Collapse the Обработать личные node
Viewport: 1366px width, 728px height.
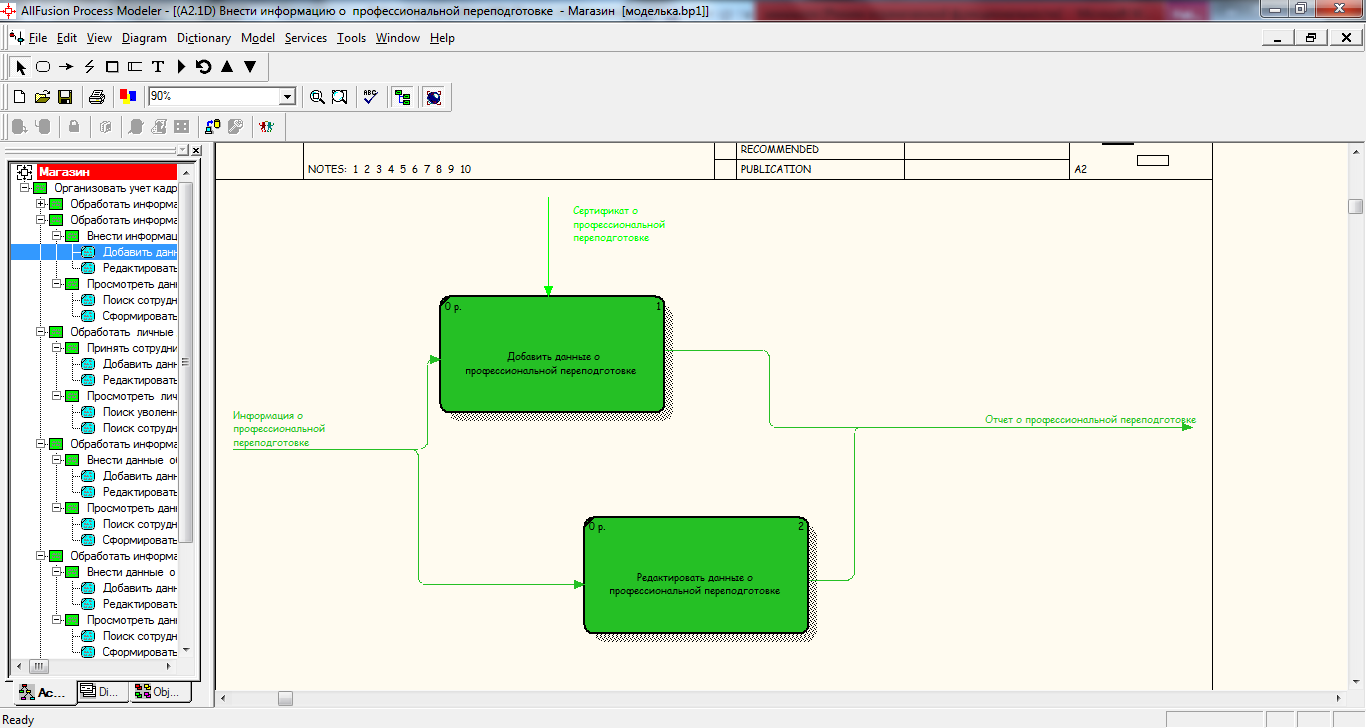click(x=41, y=332)
